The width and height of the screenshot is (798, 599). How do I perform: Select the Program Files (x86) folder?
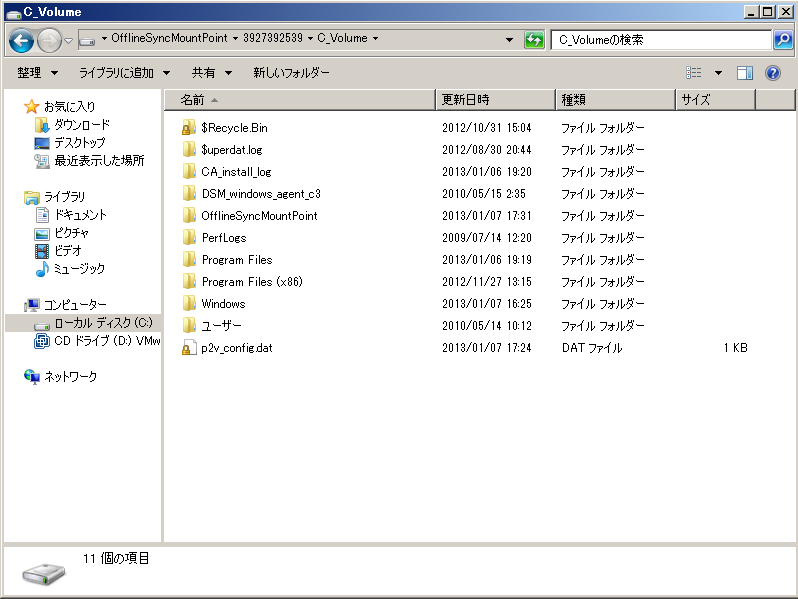(x=242, y=282)
